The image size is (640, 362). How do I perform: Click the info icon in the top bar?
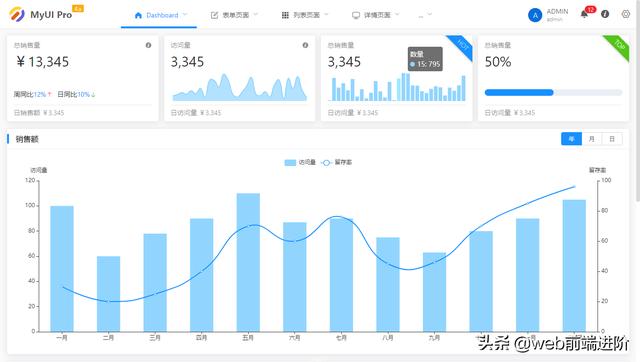pos(605,14)
